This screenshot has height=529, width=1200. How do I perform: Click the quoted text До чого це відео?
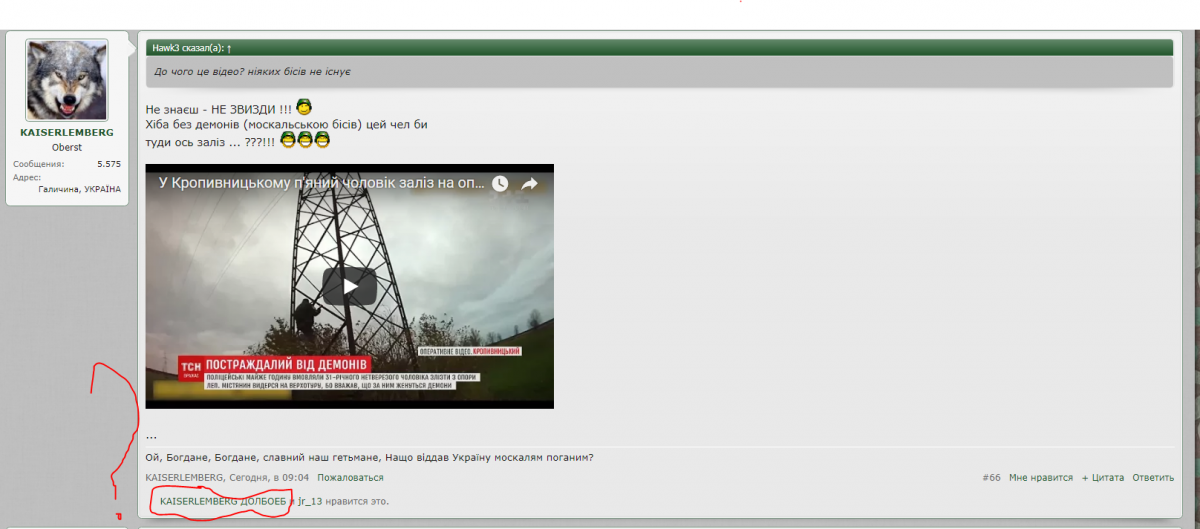coord(252,72)
